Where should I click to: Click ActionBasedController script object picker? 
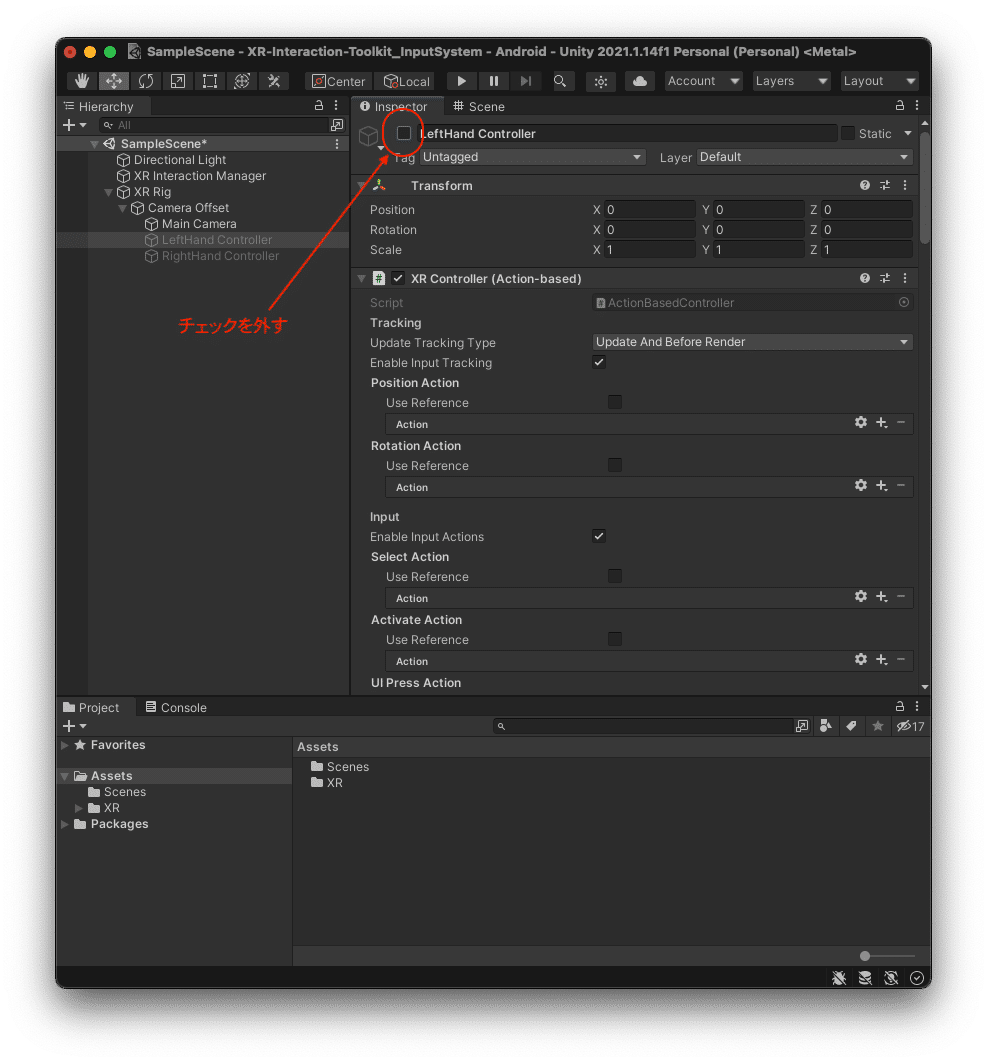coord(904,303)
